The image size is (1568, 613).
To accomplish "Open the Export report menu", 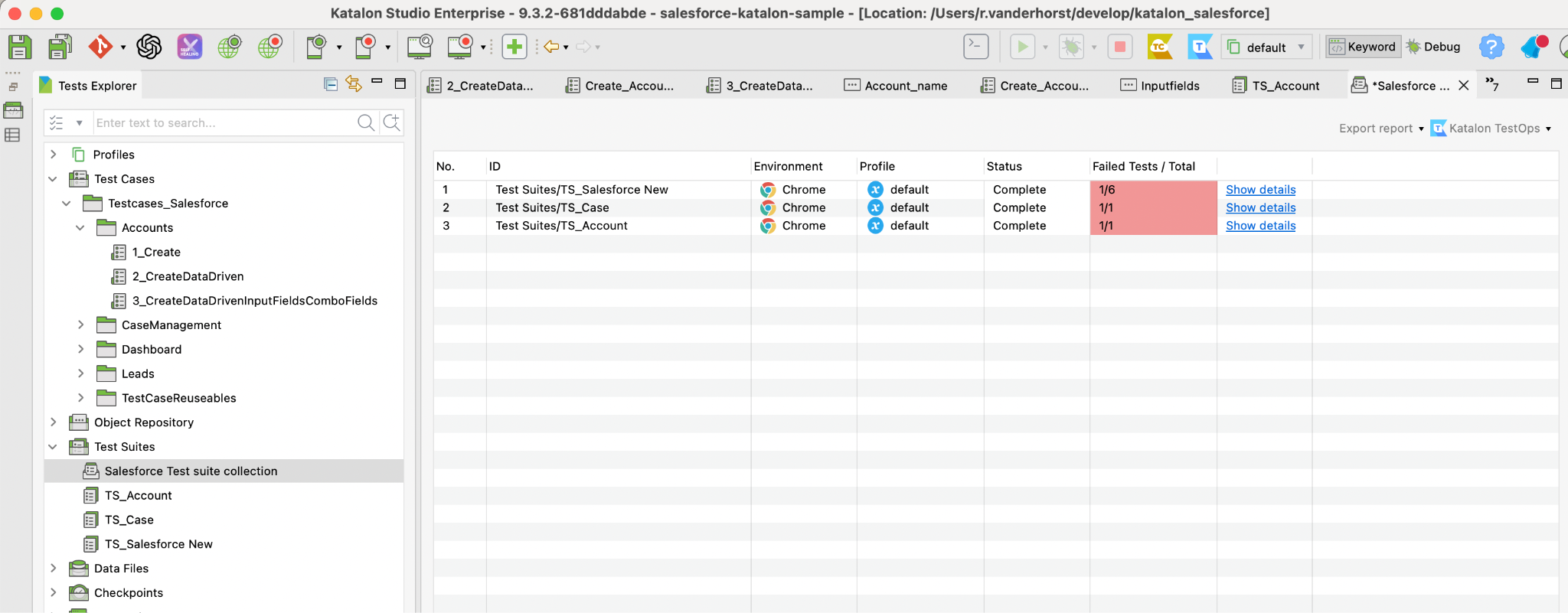I will pos(1381,129).
